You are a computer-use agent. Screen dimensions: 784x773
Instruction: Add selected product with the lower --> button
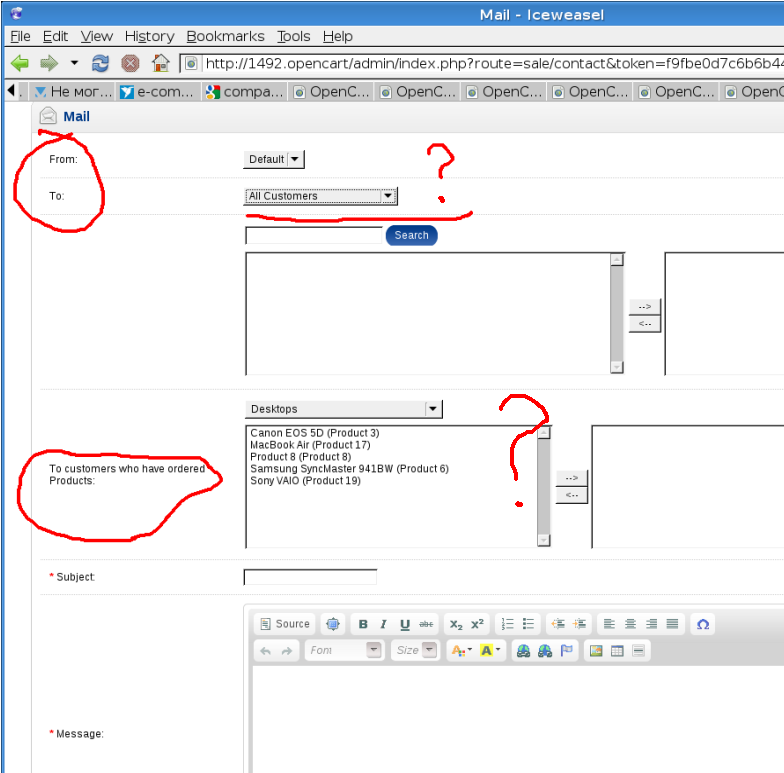pos(572,478)
